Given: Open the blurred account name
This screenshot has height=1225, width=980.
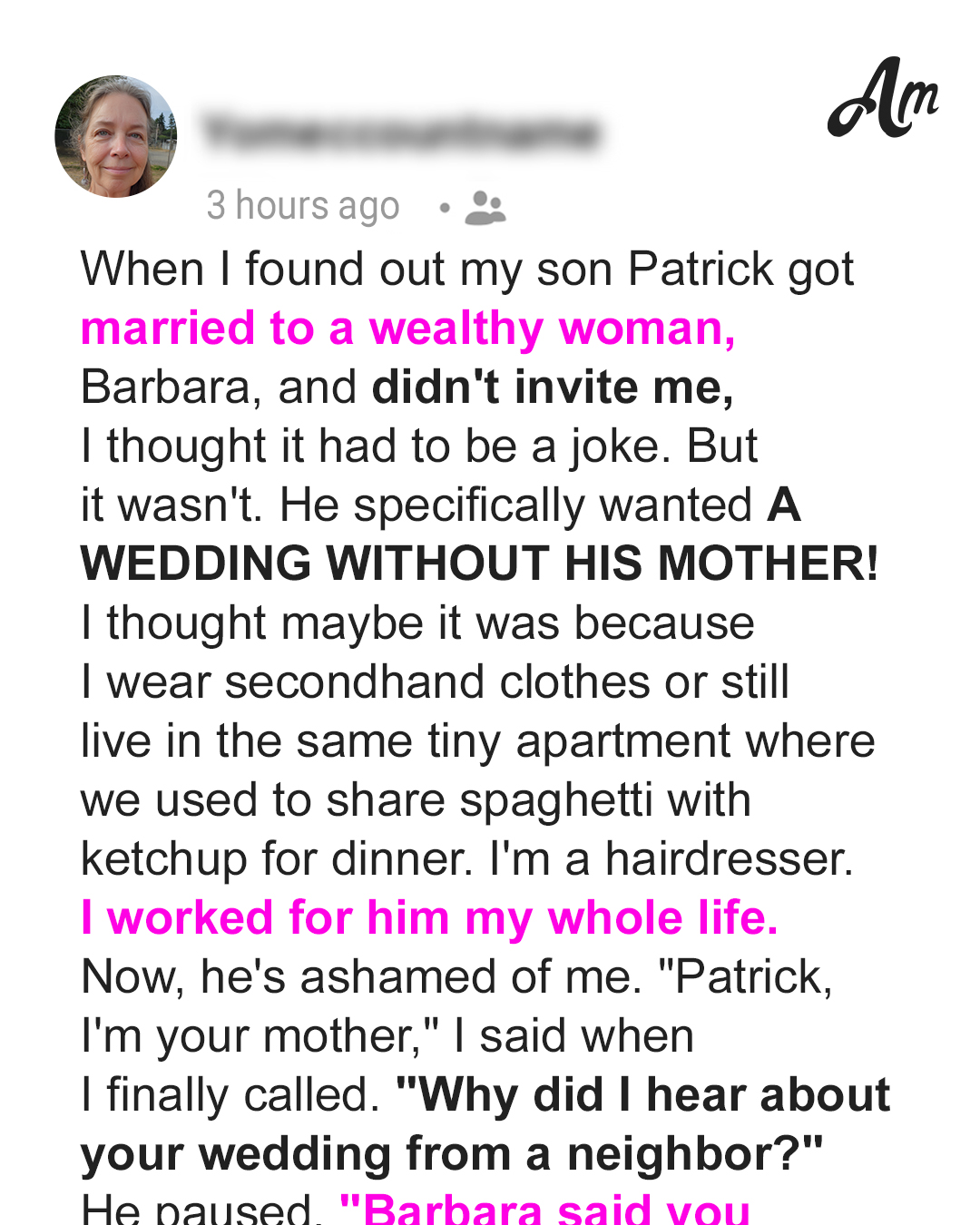Looking at the screenshot, I should 401,132.
